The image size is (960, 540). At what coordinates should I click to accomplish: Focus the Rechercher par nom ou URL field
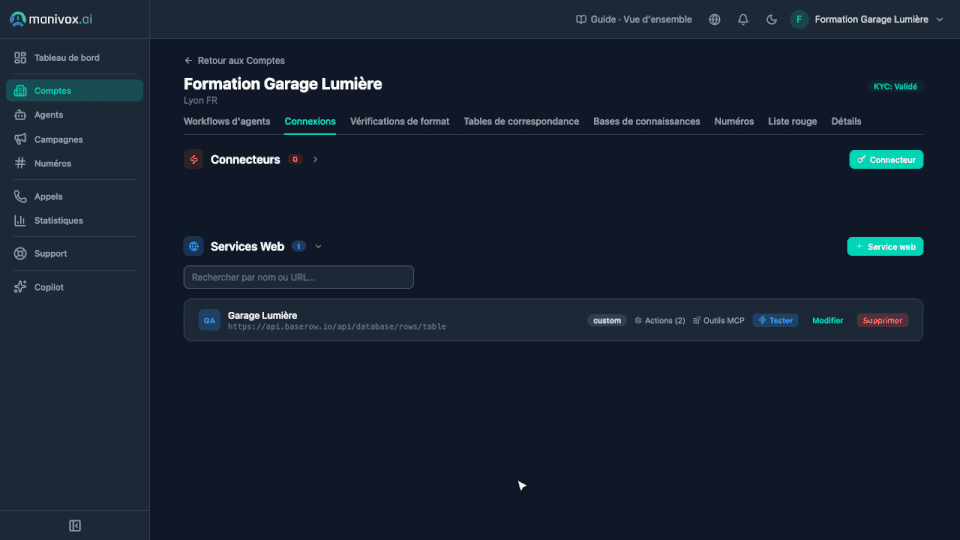tap(299, 277)
